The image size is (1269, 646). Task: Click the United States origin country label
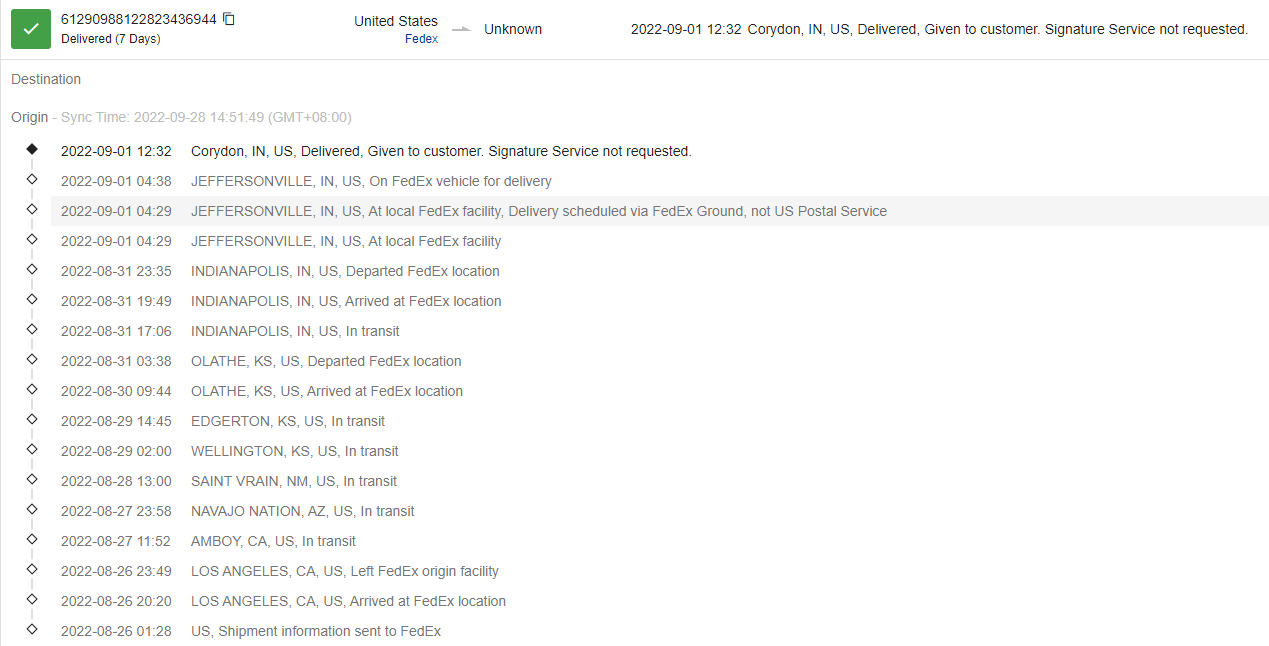396,21
